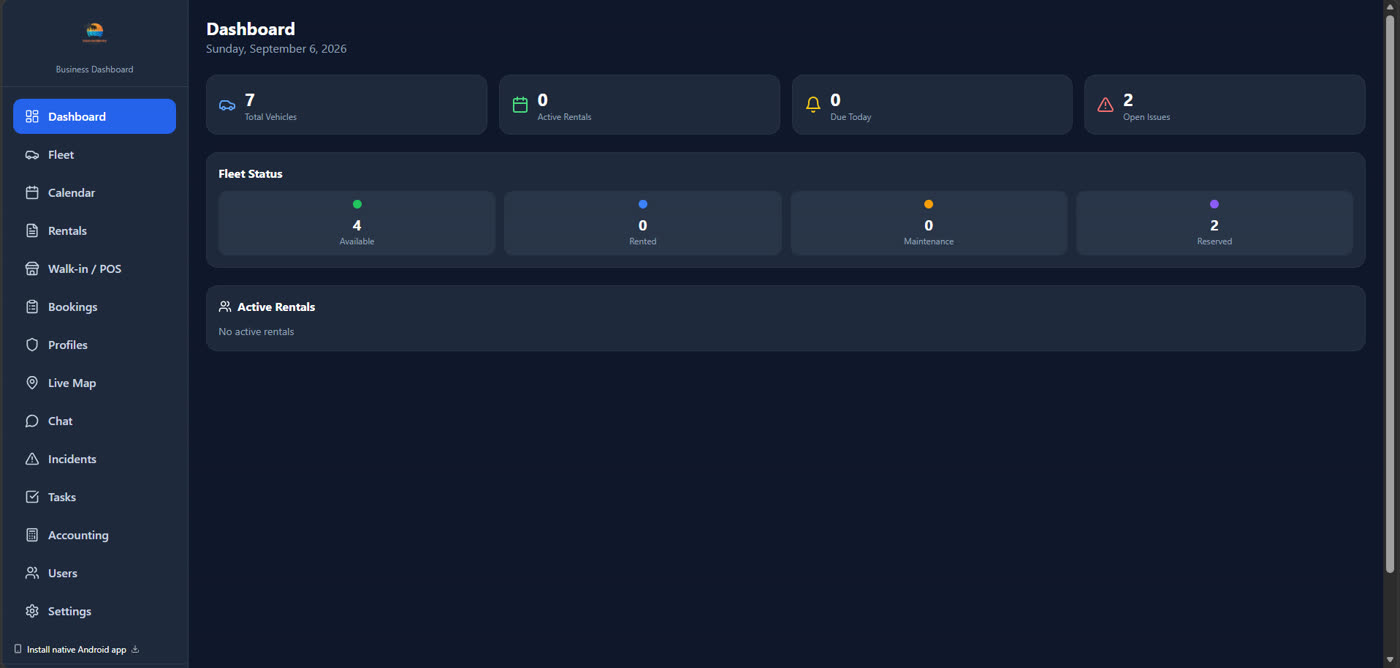Click the page vertical scrollbar thumb
Image resolution: width=1400 pixels, height=668 pixels.
[x=1390, y=294]
